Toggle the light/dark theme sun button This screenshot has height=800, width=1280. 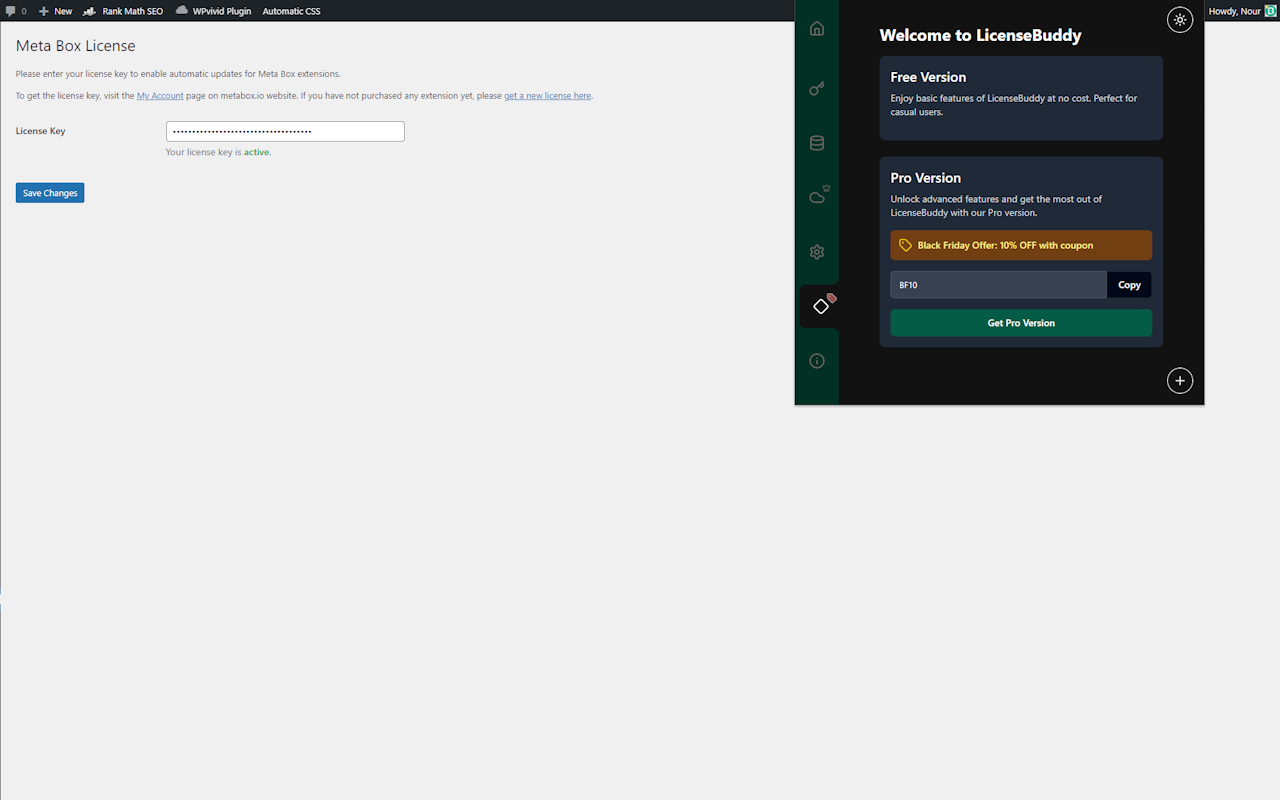[x=1180, y=19]
